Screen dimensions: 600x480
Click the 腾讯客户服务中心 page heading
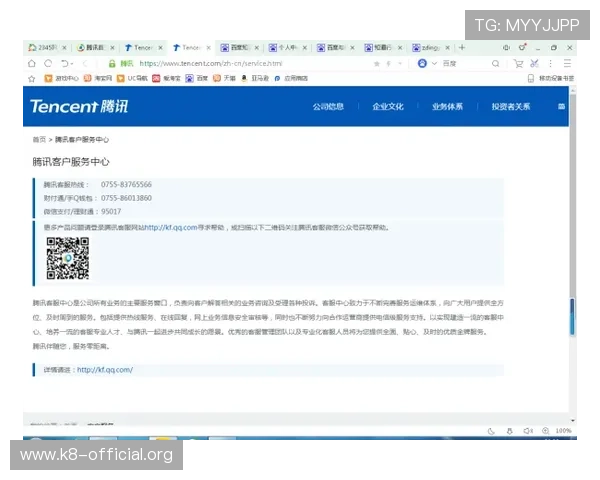click(71, 162)
